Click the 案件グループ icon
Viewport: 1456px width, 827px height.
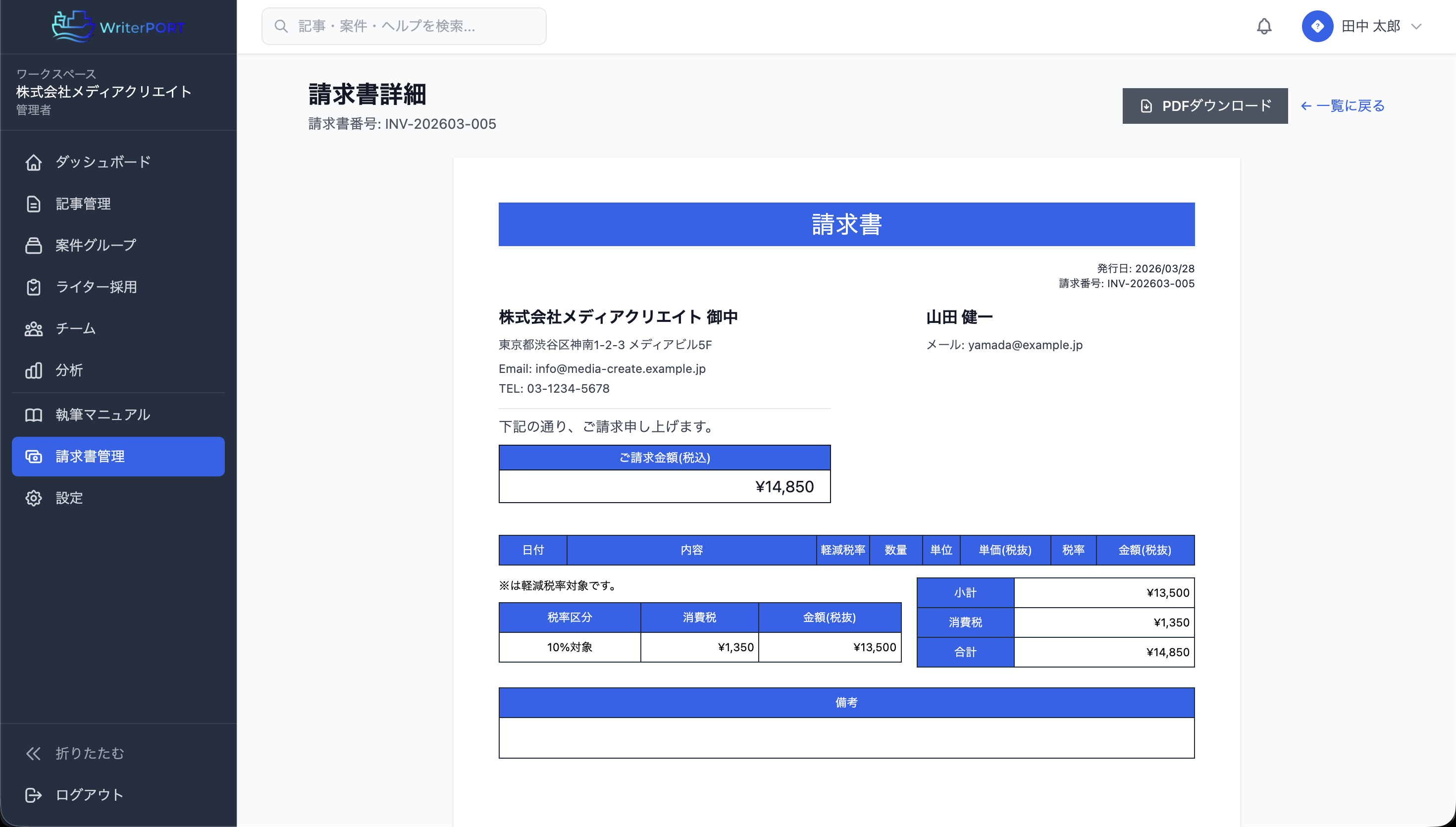tap(34, 245)
